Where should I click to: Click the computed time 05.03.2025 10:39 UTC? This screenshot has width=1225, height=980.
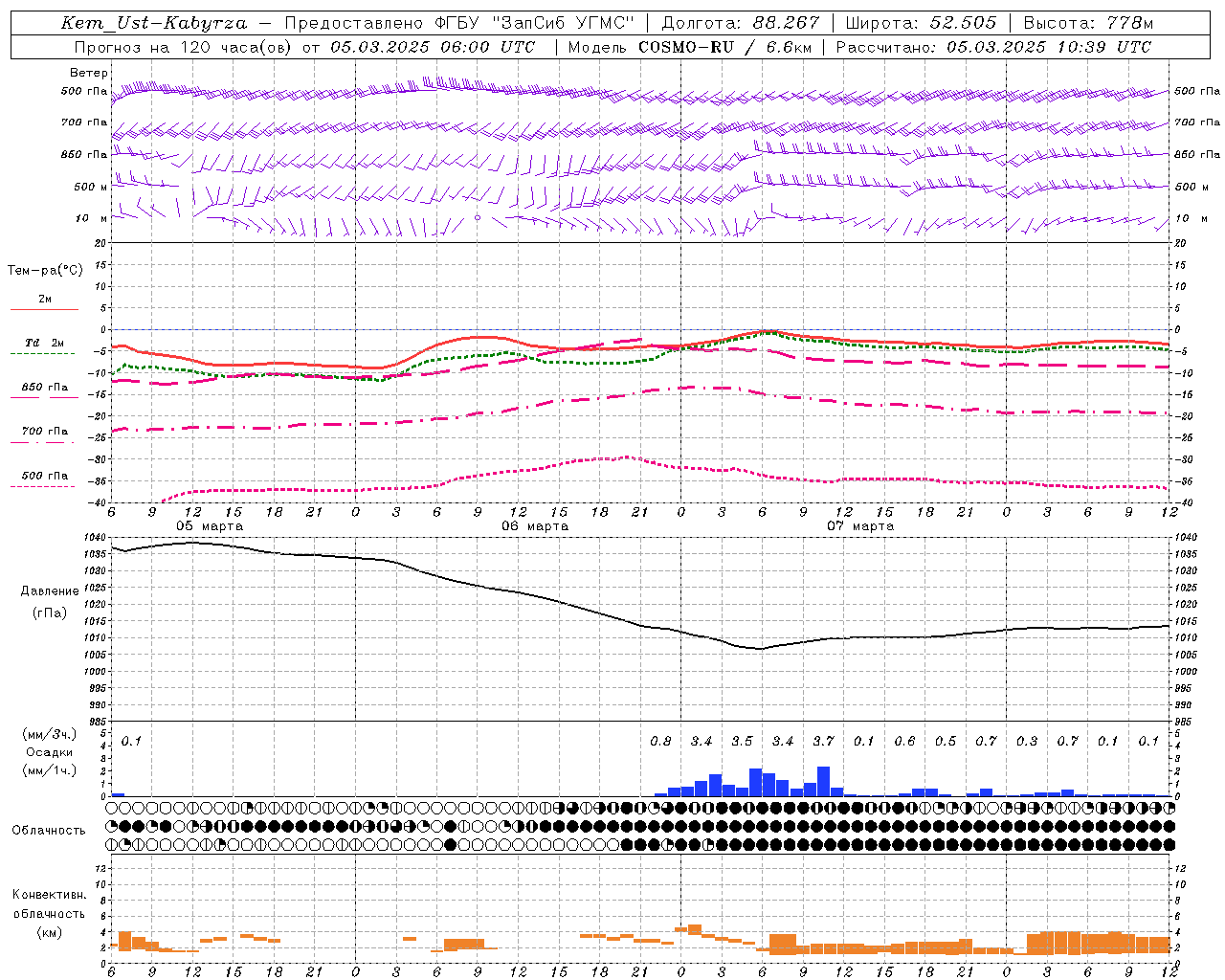[1049, 47]
